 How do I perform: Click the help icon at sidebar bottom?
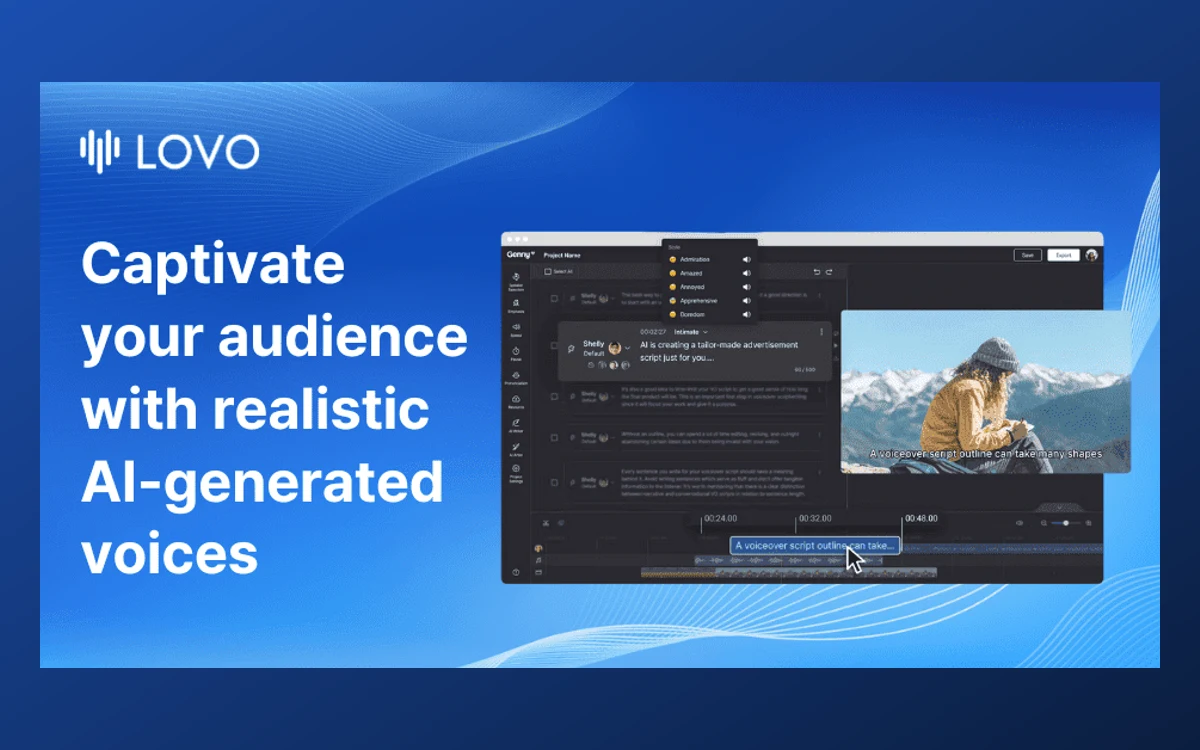click(516, 572)
